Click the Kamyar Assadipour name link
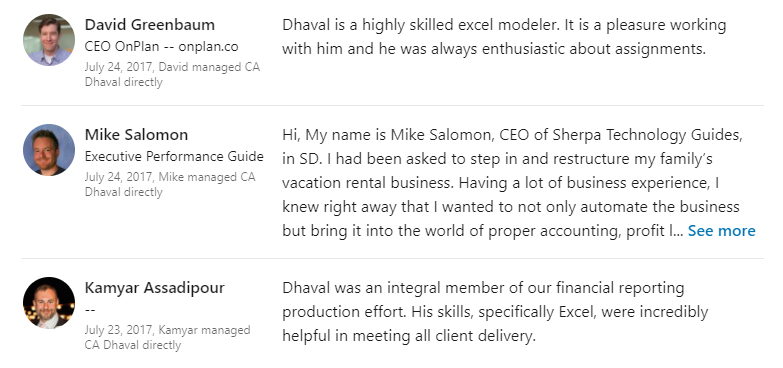The image size is (783, 368). 155,288
